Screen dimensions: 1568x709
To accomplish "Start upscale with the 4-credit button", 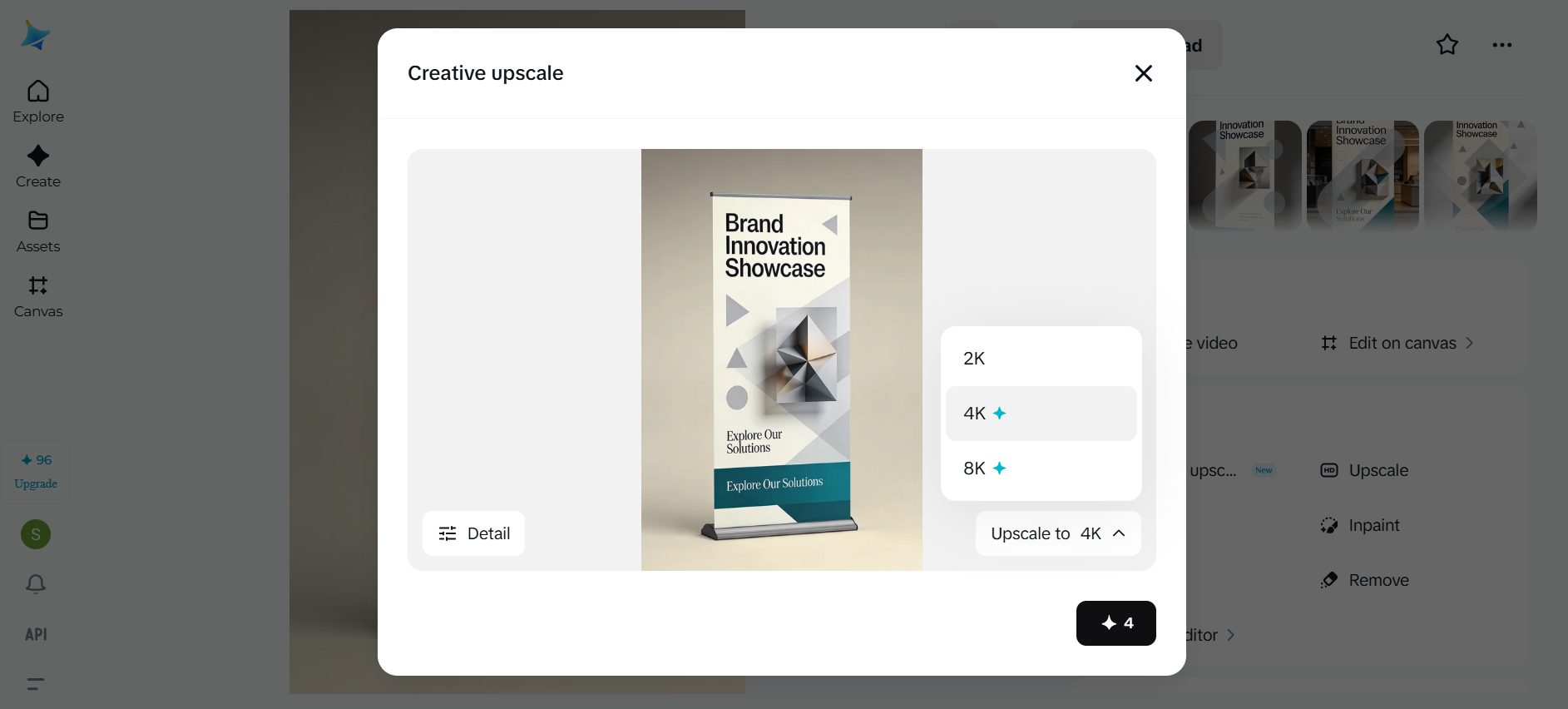I will (x=1115, y=623).
